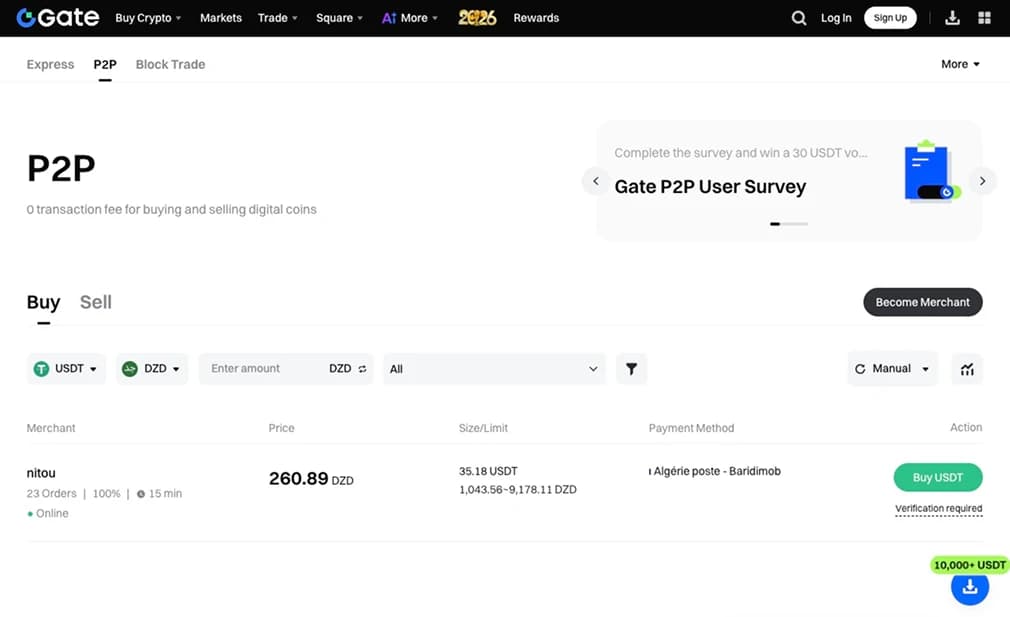Click the Enter amount field
Image resolution: width=1010 pixels, height=617 pixels.
click(x=264, y=368)
